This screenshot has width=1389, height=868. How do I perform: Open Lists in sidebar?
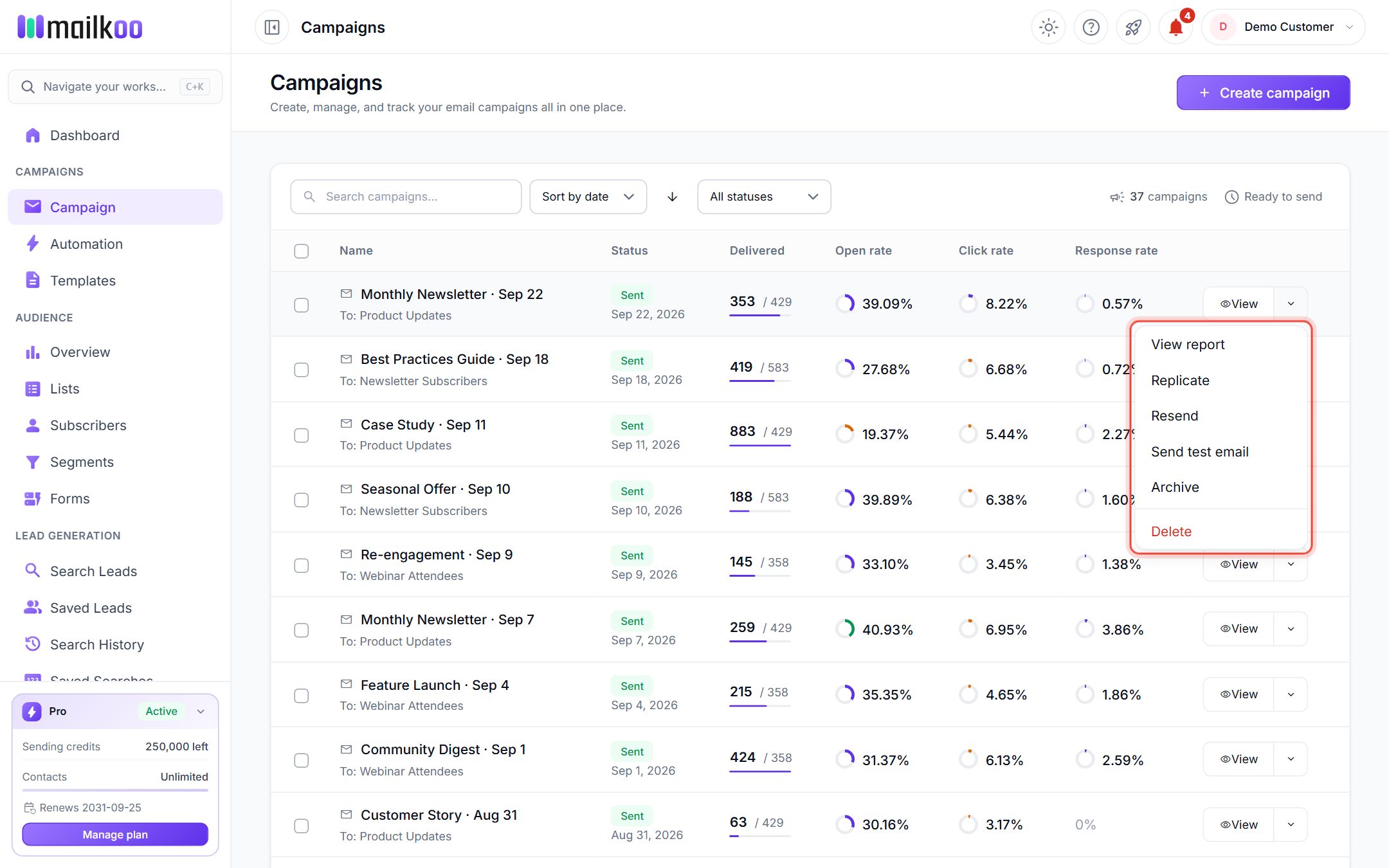pos(115,388)
